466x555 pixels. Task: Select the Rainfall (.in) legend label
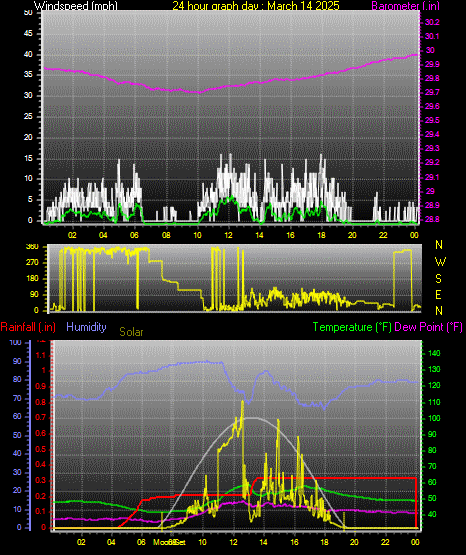point(28,327)
